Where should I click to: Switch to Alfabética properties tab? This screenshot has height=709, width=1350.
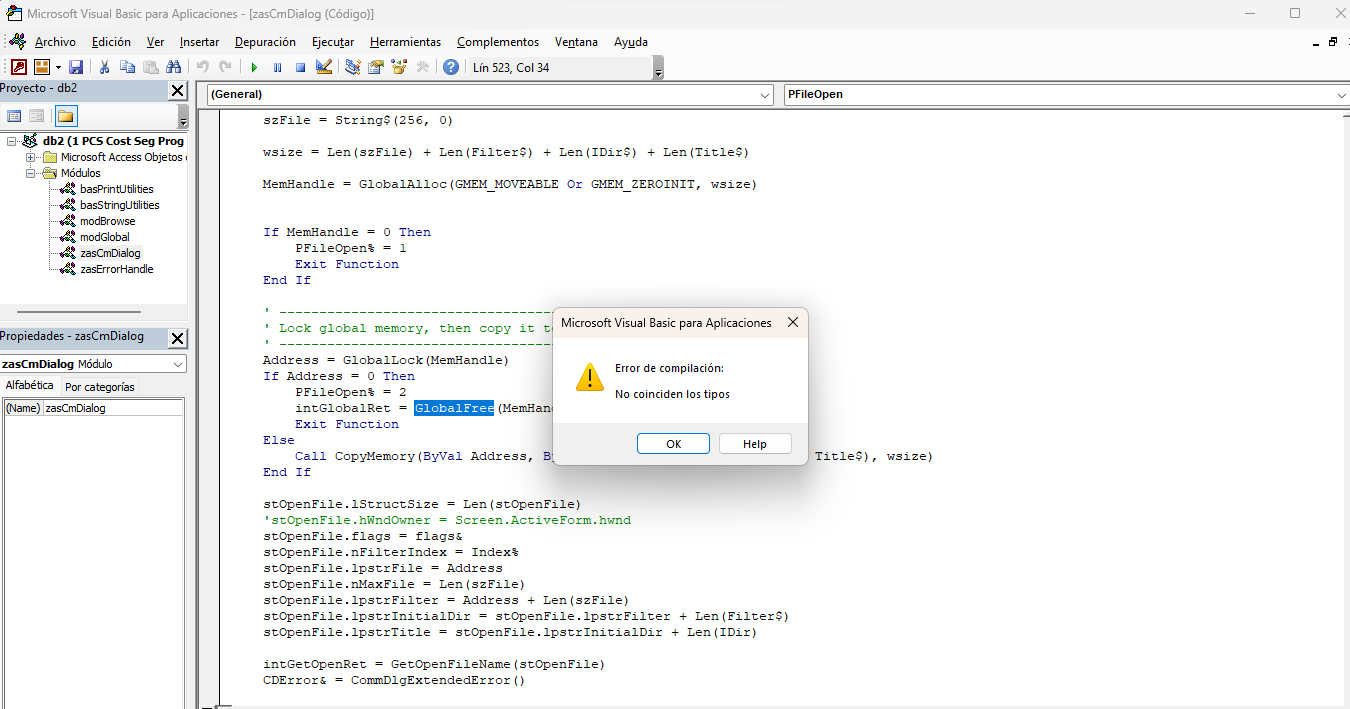pyautogui.click(x=29, y=386)
